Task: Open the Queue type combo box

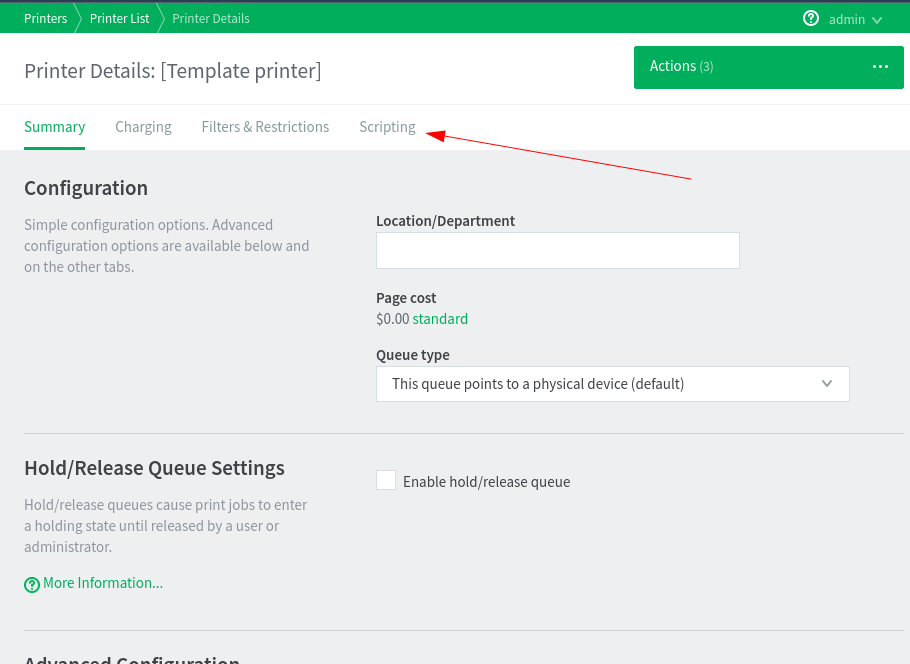Action: tap(612, 384)
